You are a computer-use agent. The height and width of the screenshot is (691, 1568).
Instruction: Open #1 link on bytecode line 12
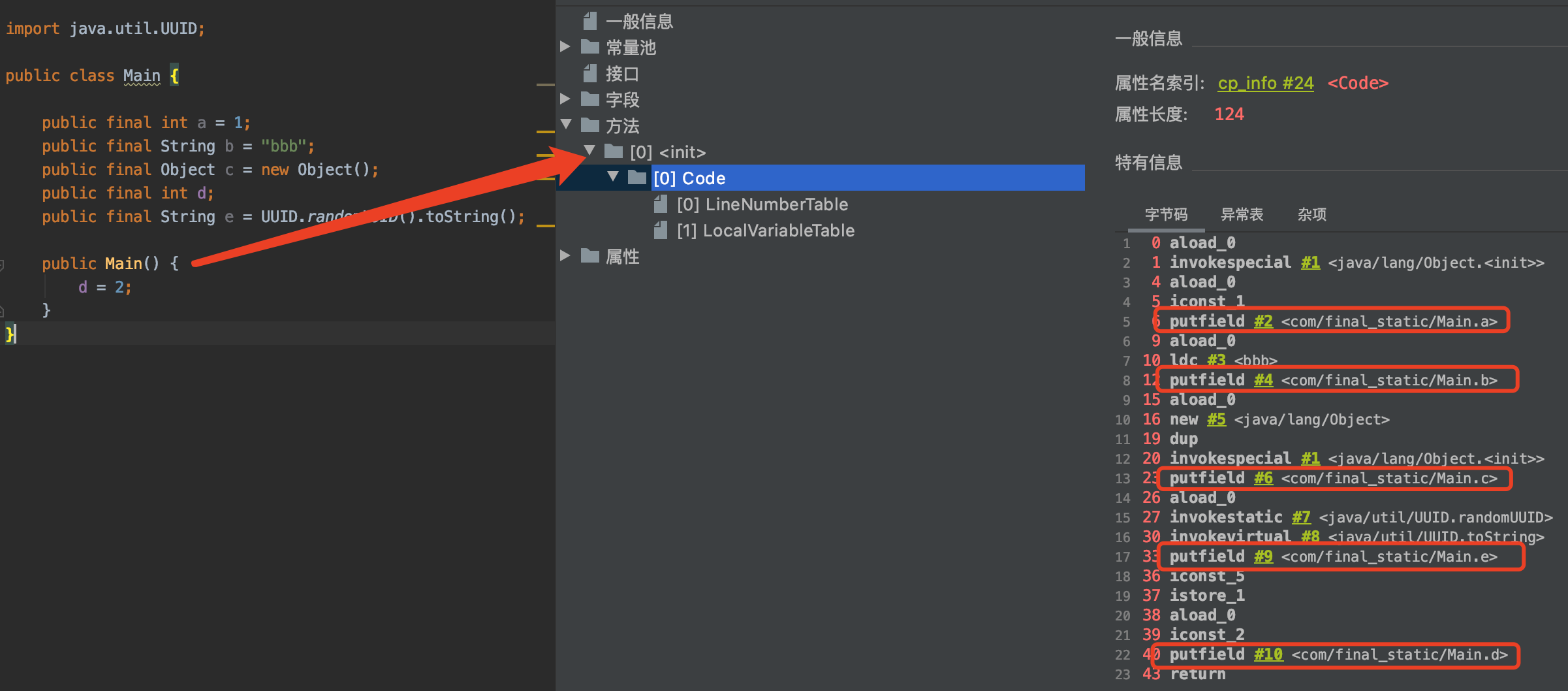pyautogui.click(x=1310, y=458)
